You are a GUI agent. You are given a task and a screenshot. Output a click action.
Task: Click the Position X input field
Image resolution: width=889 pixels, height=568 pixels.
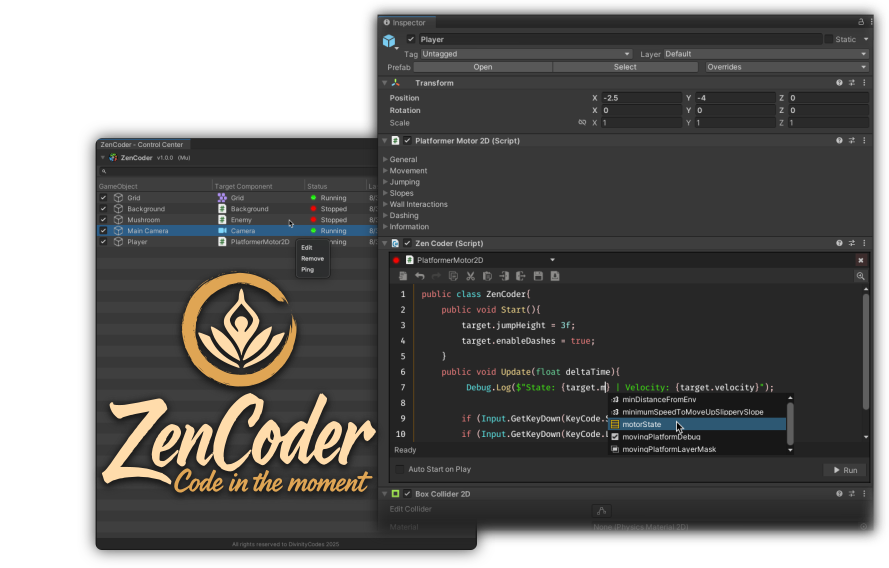pos(639,98)
